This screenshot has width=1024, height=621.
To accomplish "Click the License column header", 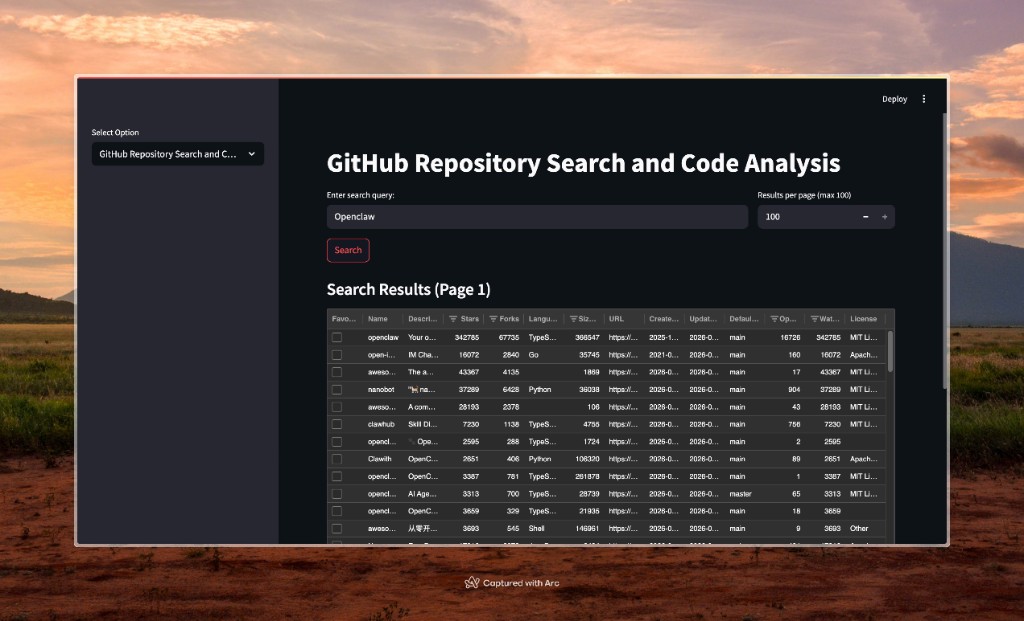I will (865, 319).
